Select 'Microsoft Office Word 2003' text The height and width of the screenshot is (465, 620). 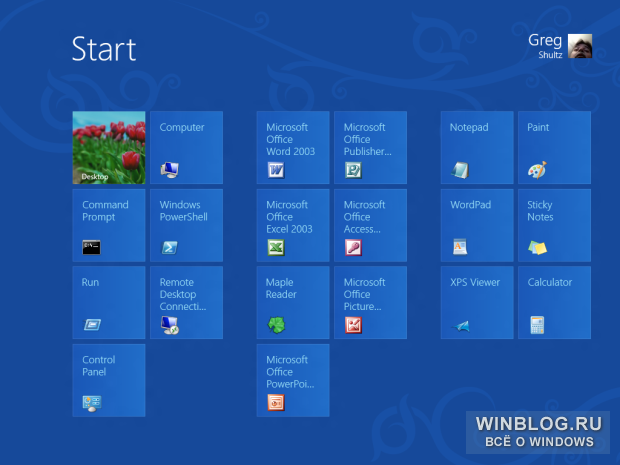click(291, 139)
